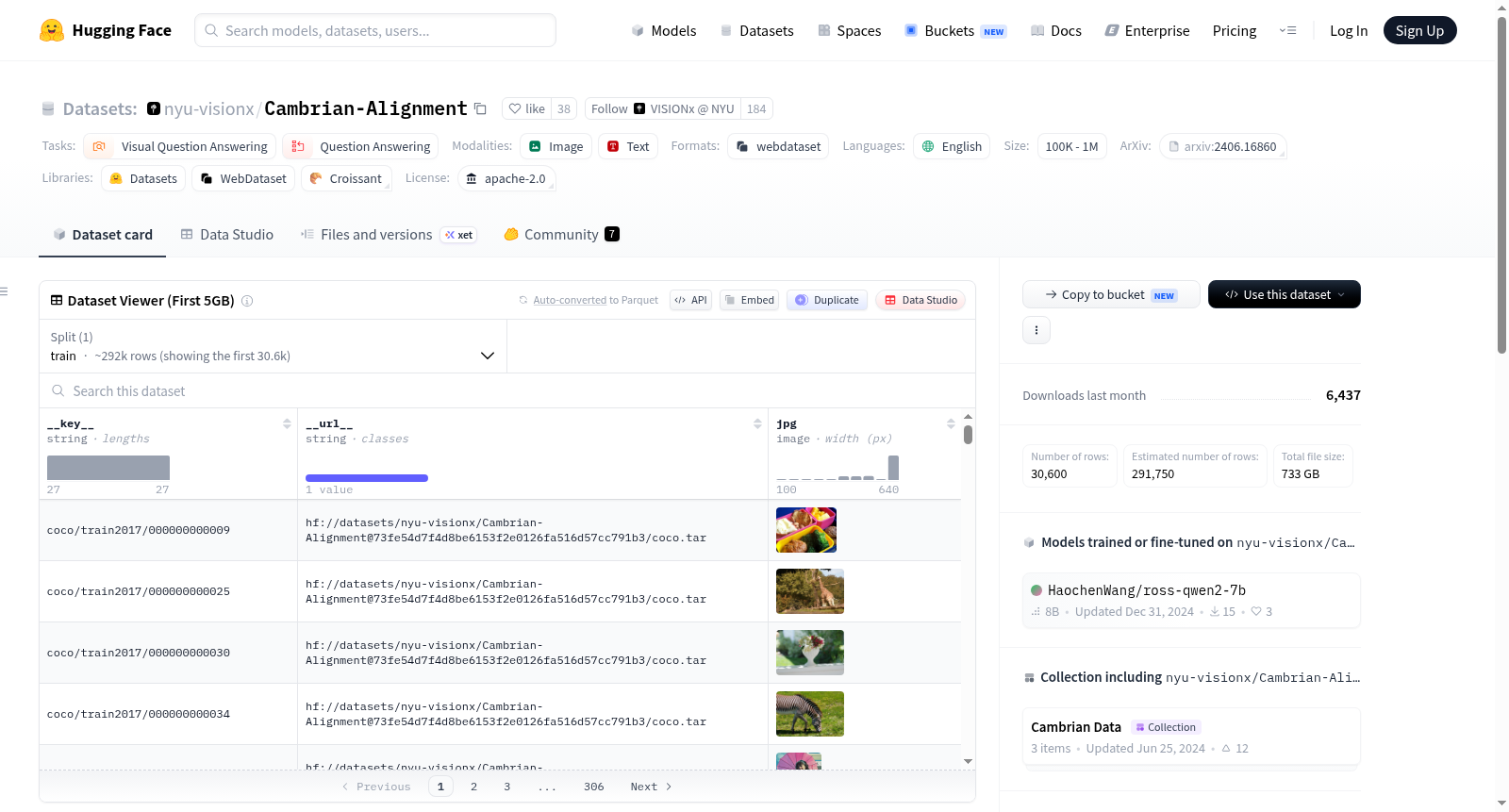Image resolution: width=1509 pixels, height=812 pixels.
Task: Expand the left sidebar menu handle
Action: coord(5,291)
